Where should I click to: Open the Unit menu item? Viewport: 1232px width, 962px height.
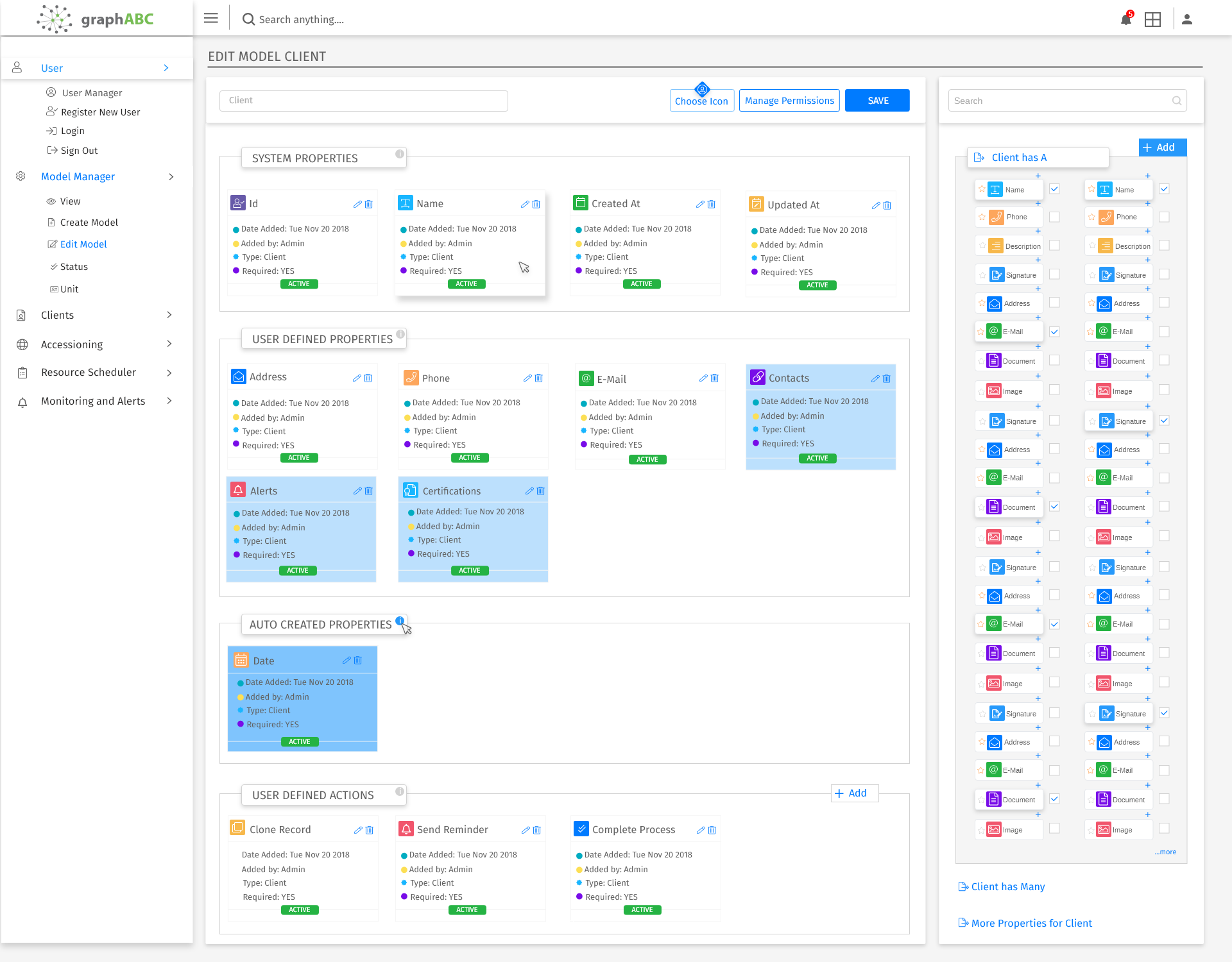pos(64,289)
